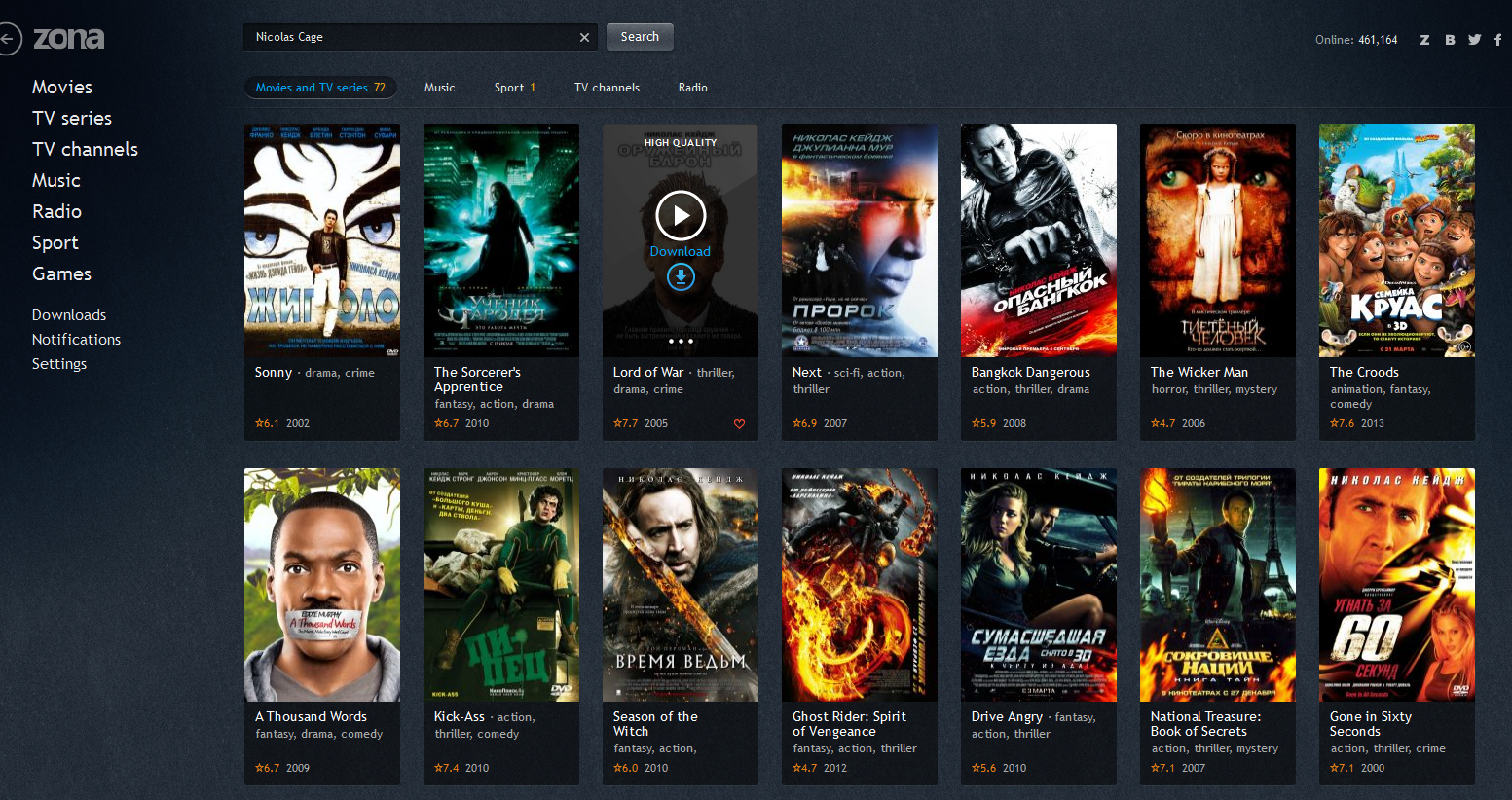Open the Facebook icon in header
Viewport: 1512px width, 800px height.
(1497, 40)
